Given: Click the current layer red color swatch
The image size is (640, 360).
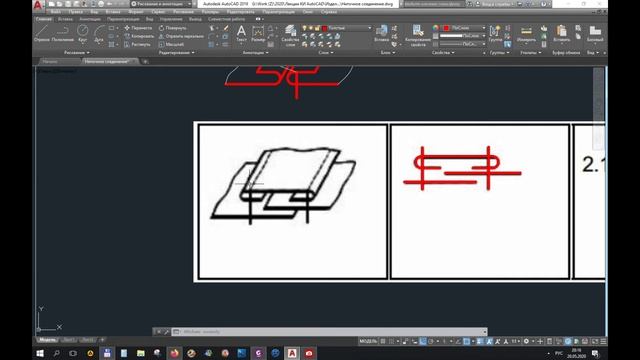Looking at the screenshot, I should pos(324,28).
